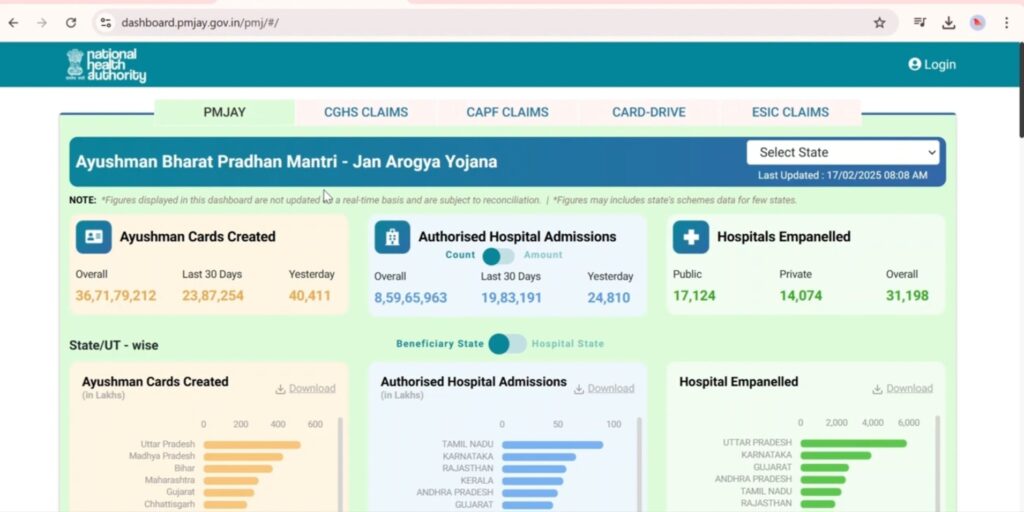Viewport: 1024px width, 512px height.
Task: Open the ESIC CLAIMS tab
Action: click(x=790, y=112)
